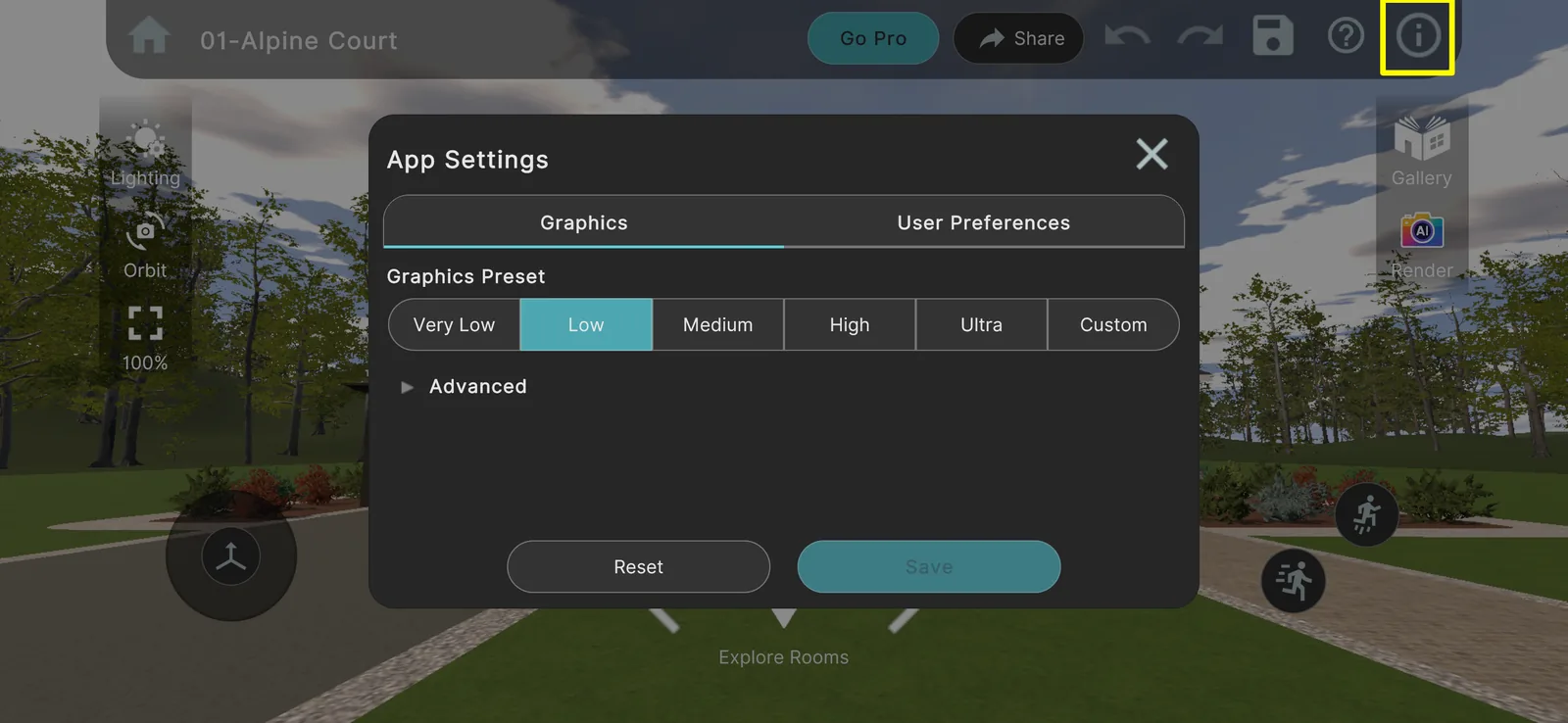Select the Ultra graphics preset
The width and height of the screenshot is (1568, 723).
coord(981,324)
